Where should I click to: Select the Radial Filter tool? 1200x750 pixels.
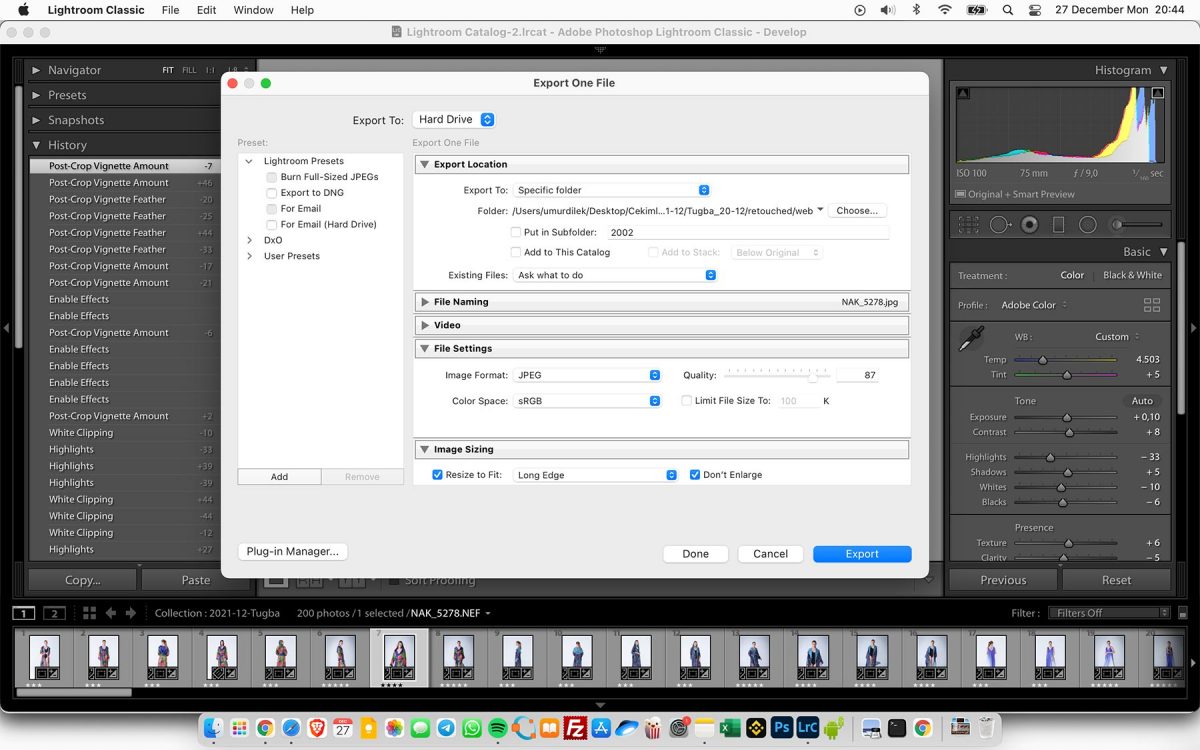(x=1088, y=225)
